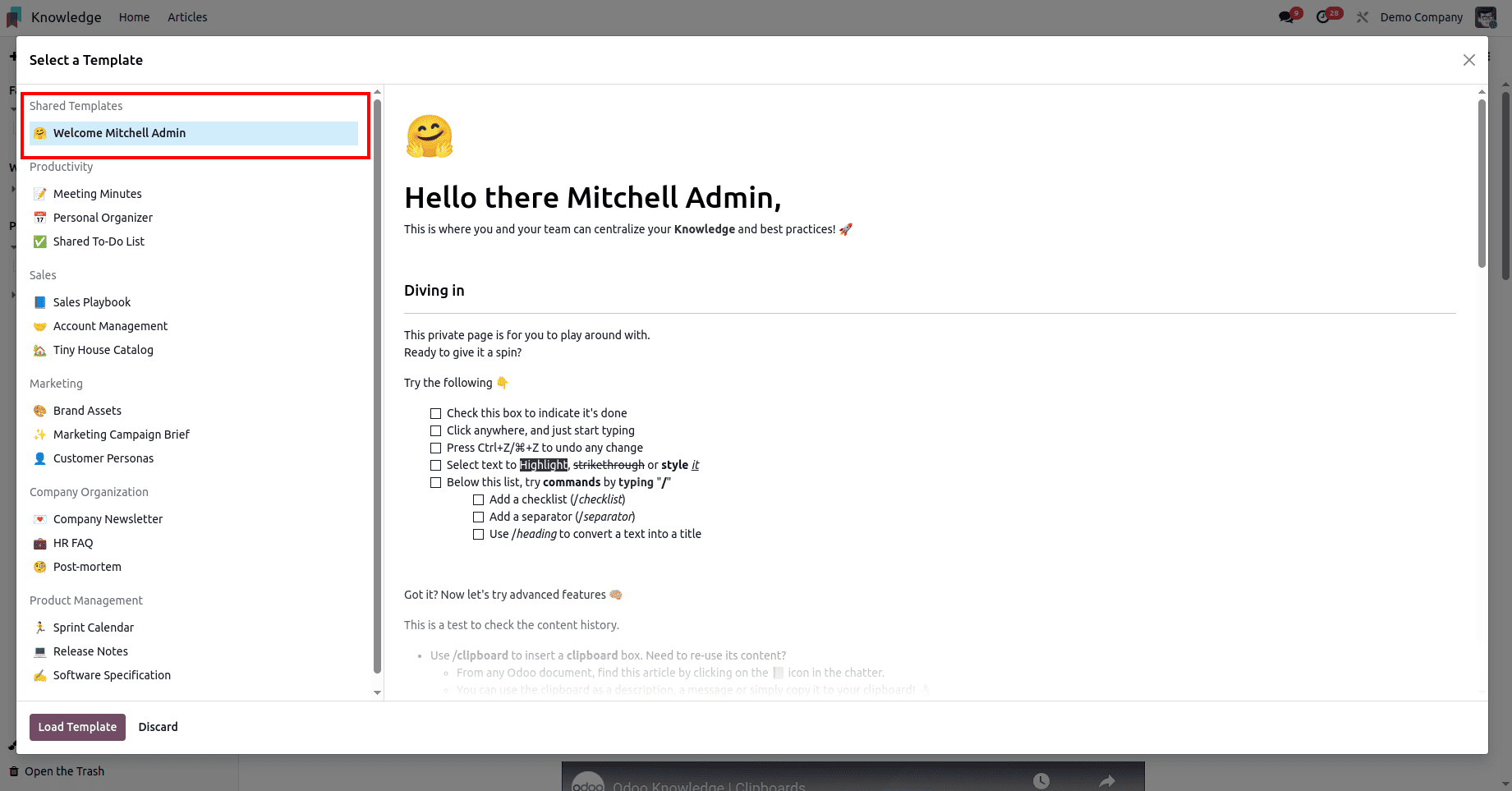Choose the Account Management template
Screen dimensions: 1512x791
(x=194, y=326)
